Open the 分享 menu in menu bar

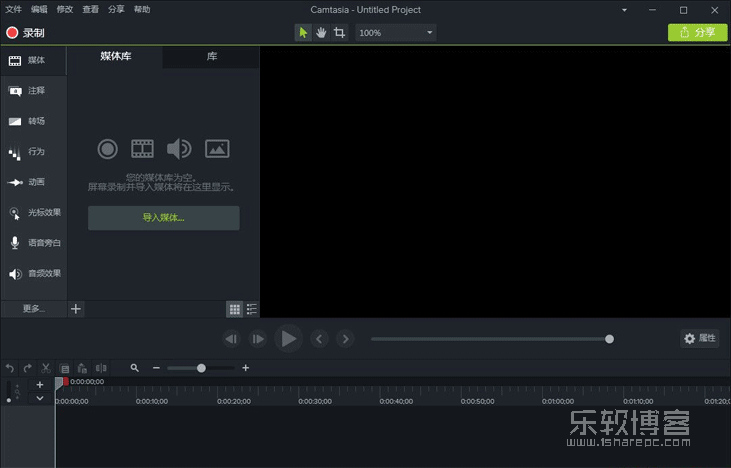click(116, 9)
